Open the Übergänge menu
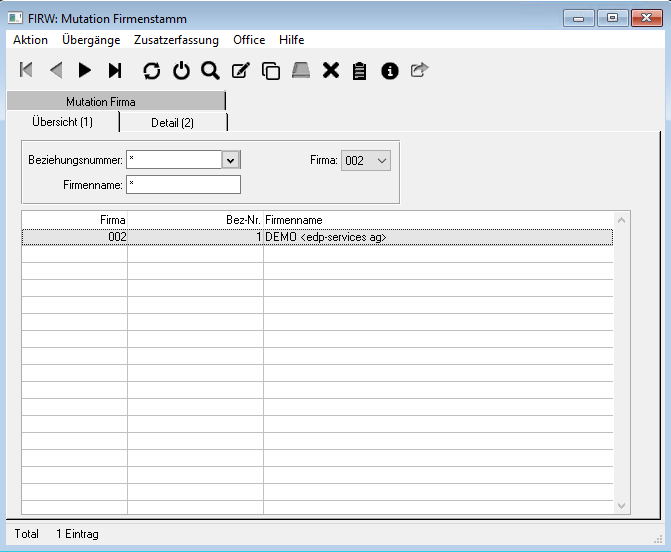671x552 pixels. [91, 40]
